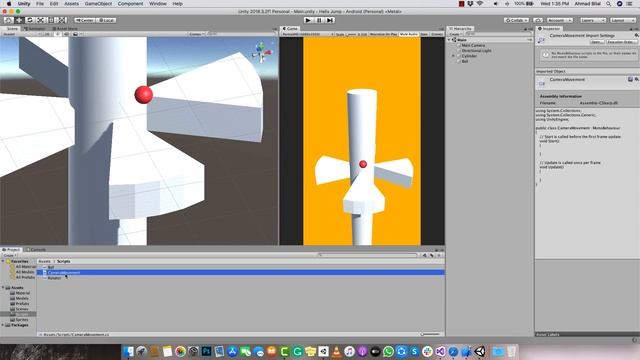Screen dimensions: 640x360
Task: Click the Hierarchy search field
Action: pyautogui.click(x=498, y=34)
